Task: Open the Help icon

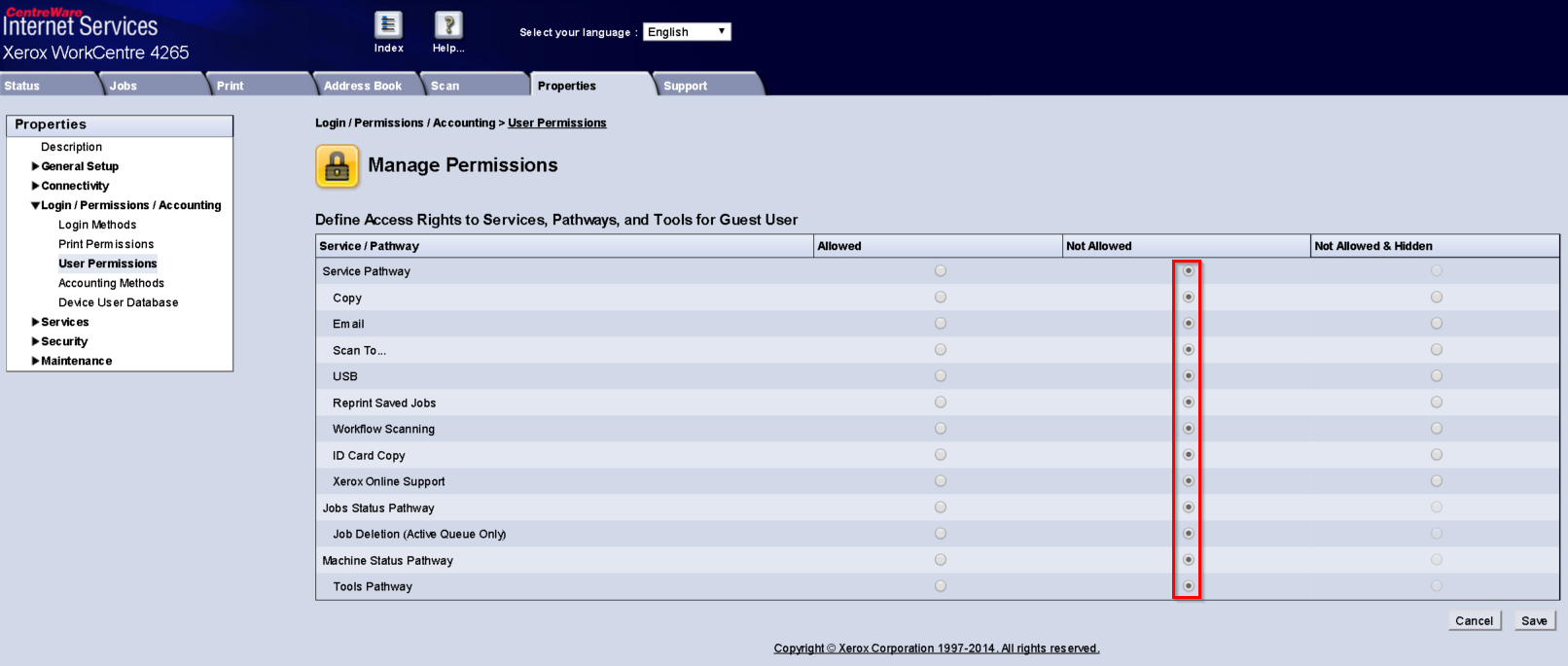Action: pyautogui.click(x=448, y=25)
